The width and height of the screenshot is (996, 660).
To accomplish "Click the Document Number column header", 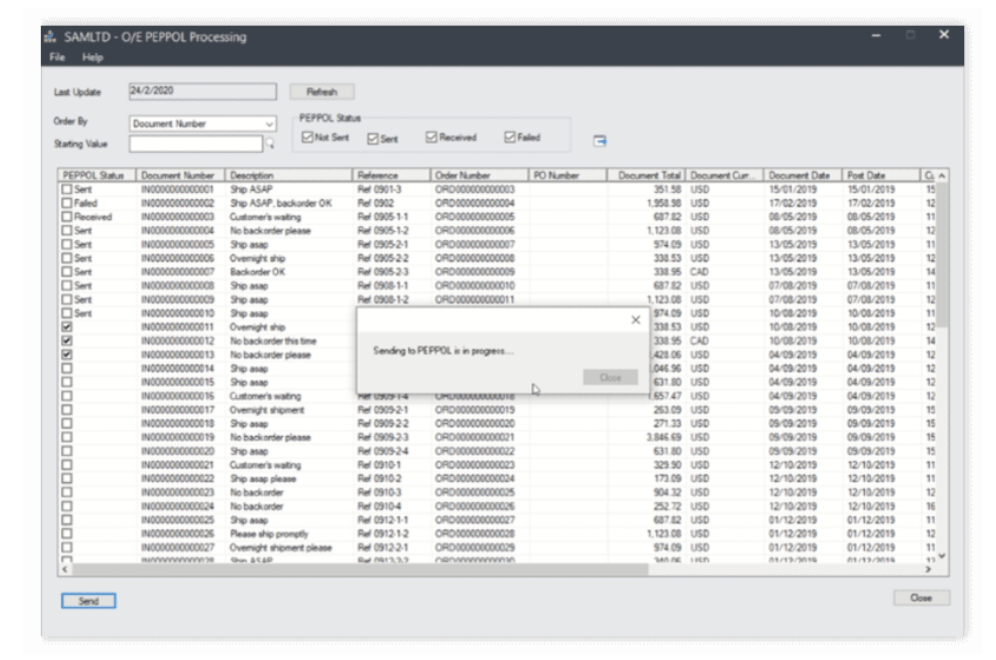I will point(180,176).
